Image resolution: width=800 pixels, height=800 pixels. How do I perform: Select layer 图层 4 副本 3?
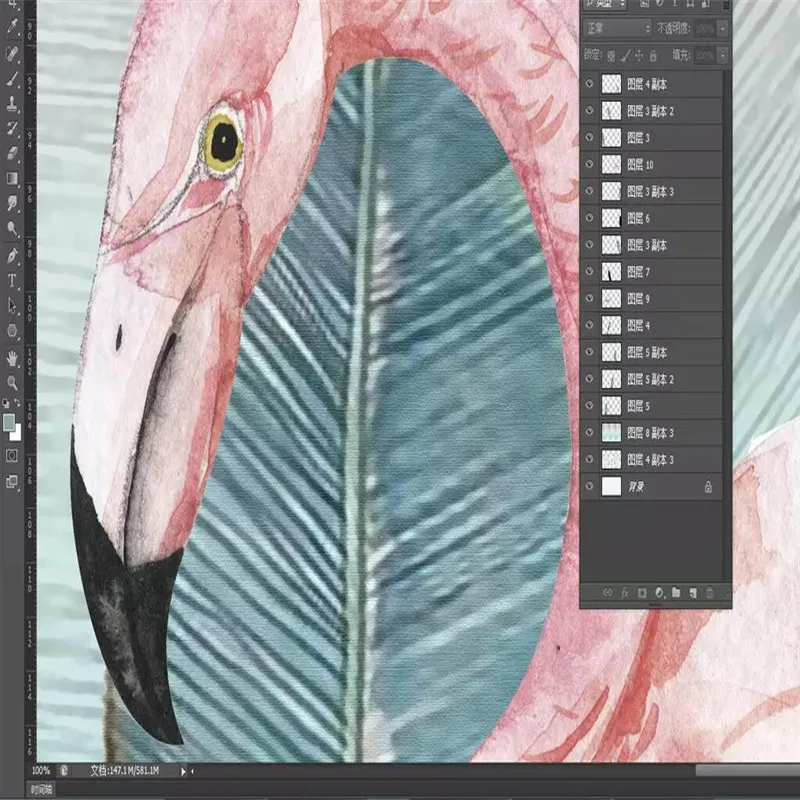(652, 459)
